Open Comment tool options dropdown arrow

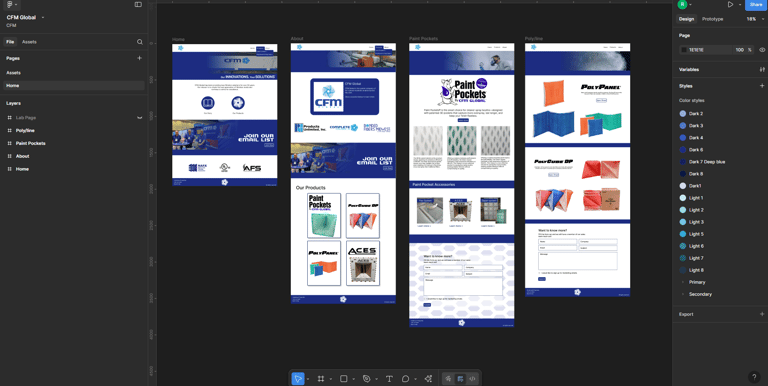tap(415, 379)
